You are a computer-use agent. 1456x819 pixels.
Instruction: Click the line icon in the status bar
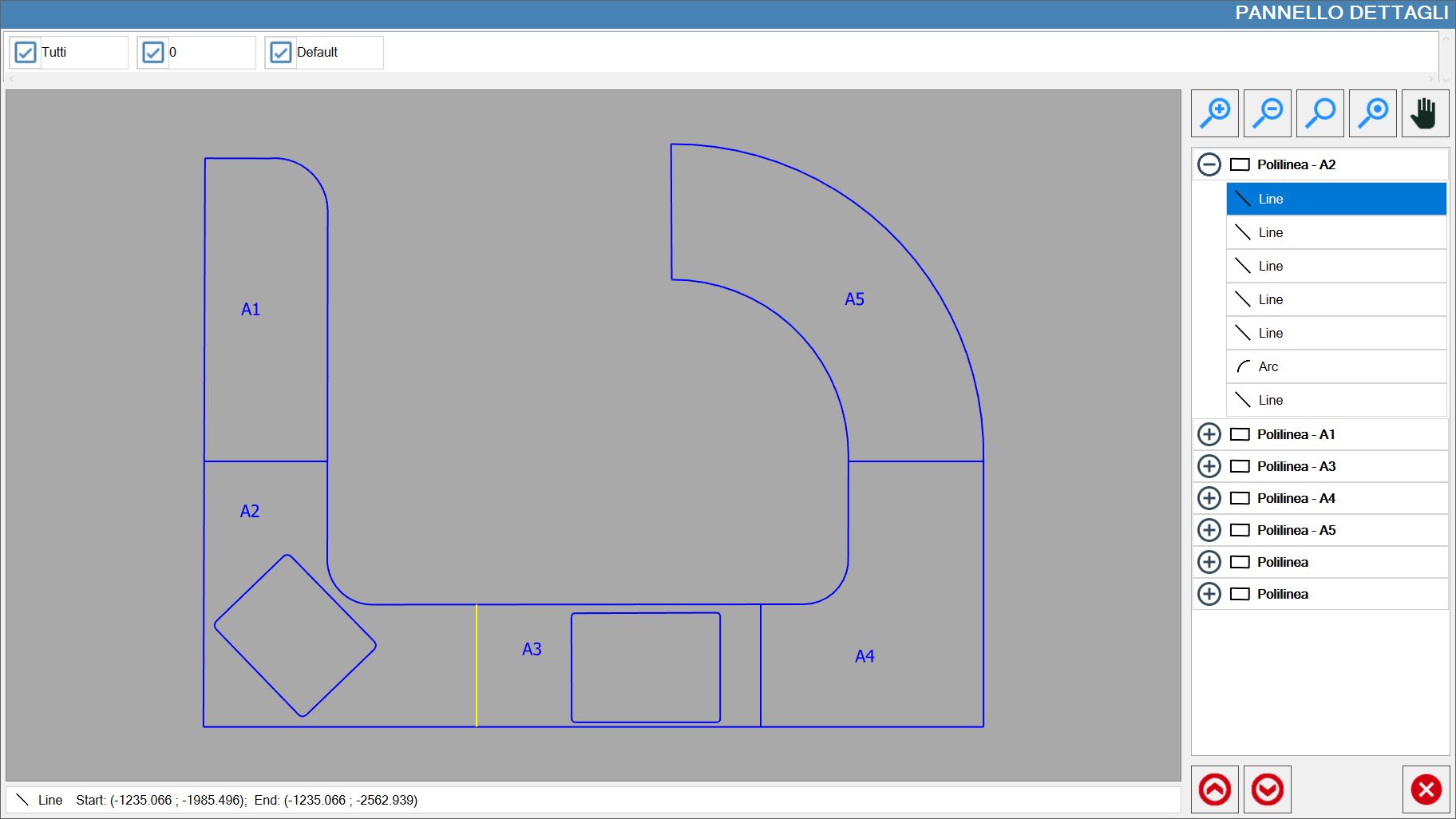[22, 800]
